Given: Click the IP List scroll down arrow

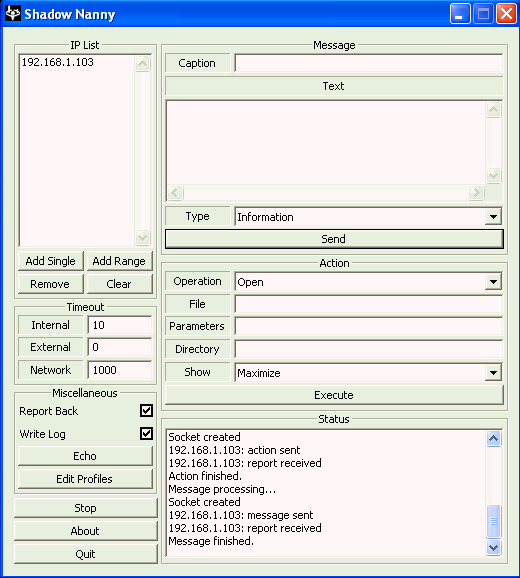Looking at the screenshot, I should coord(143,237).
